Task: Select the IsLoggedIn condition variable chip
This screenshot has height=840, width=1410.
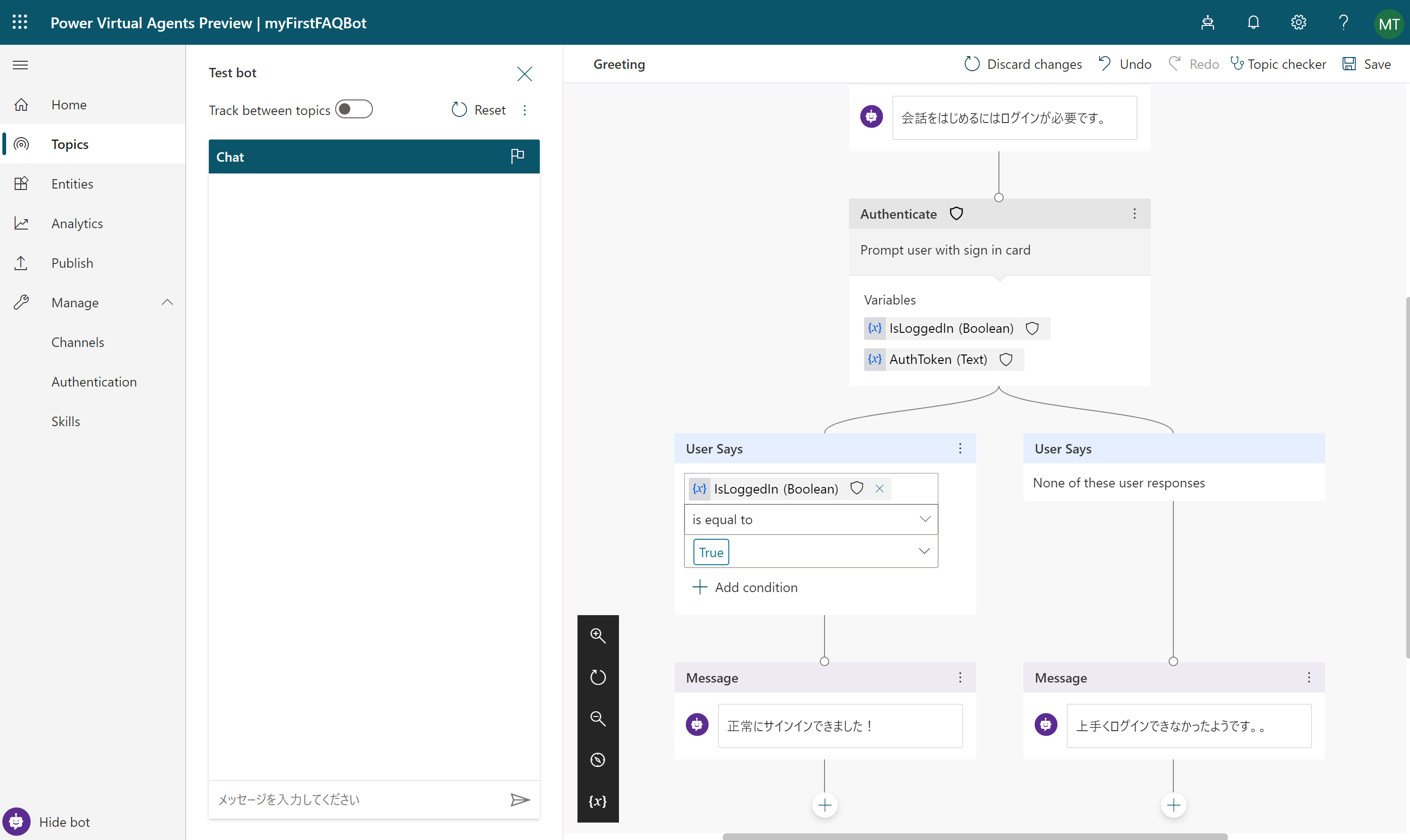Action: coord(790,488)
